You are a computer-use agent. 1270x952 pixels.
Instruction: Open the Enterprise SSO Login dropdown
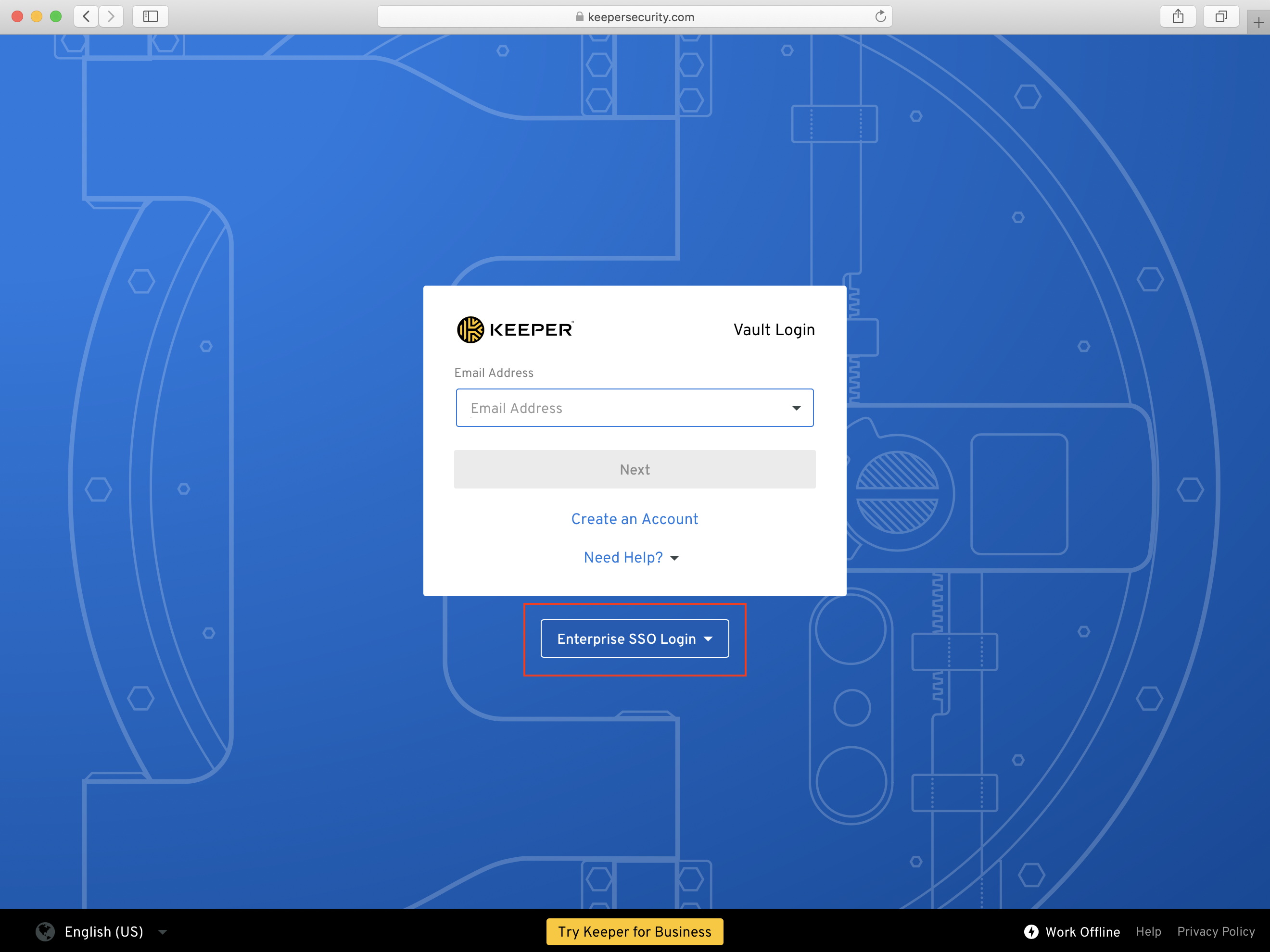coord(635,639)
